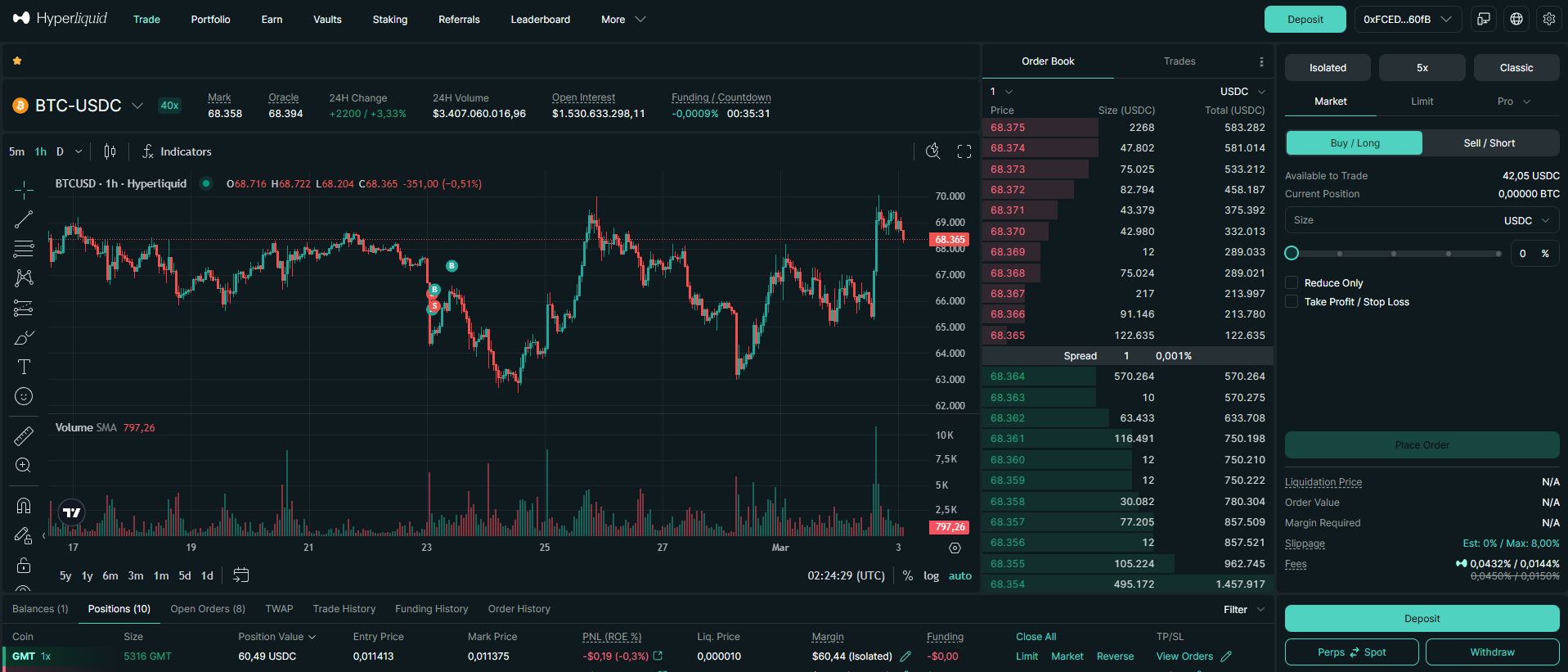Viewport: 1568px width, 672px height.
Task: Toggle stay in drawing mode
Action: click(24, 535)
